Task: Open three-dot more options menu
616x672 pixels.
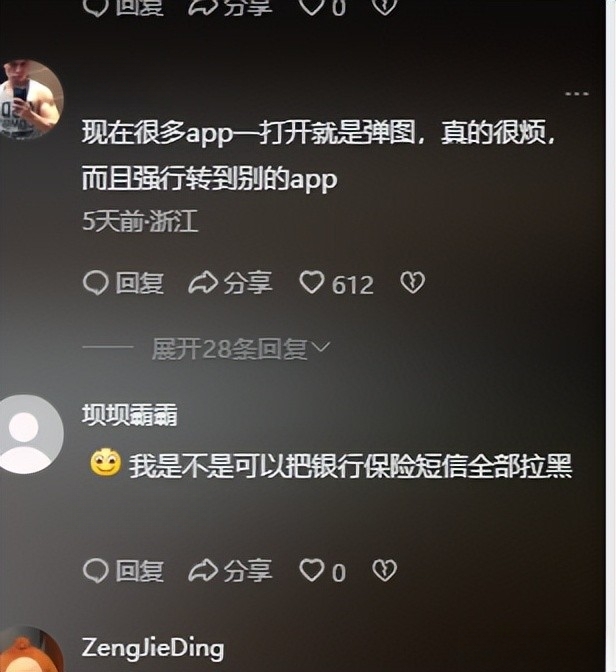Action: click(x=577, y=93)
